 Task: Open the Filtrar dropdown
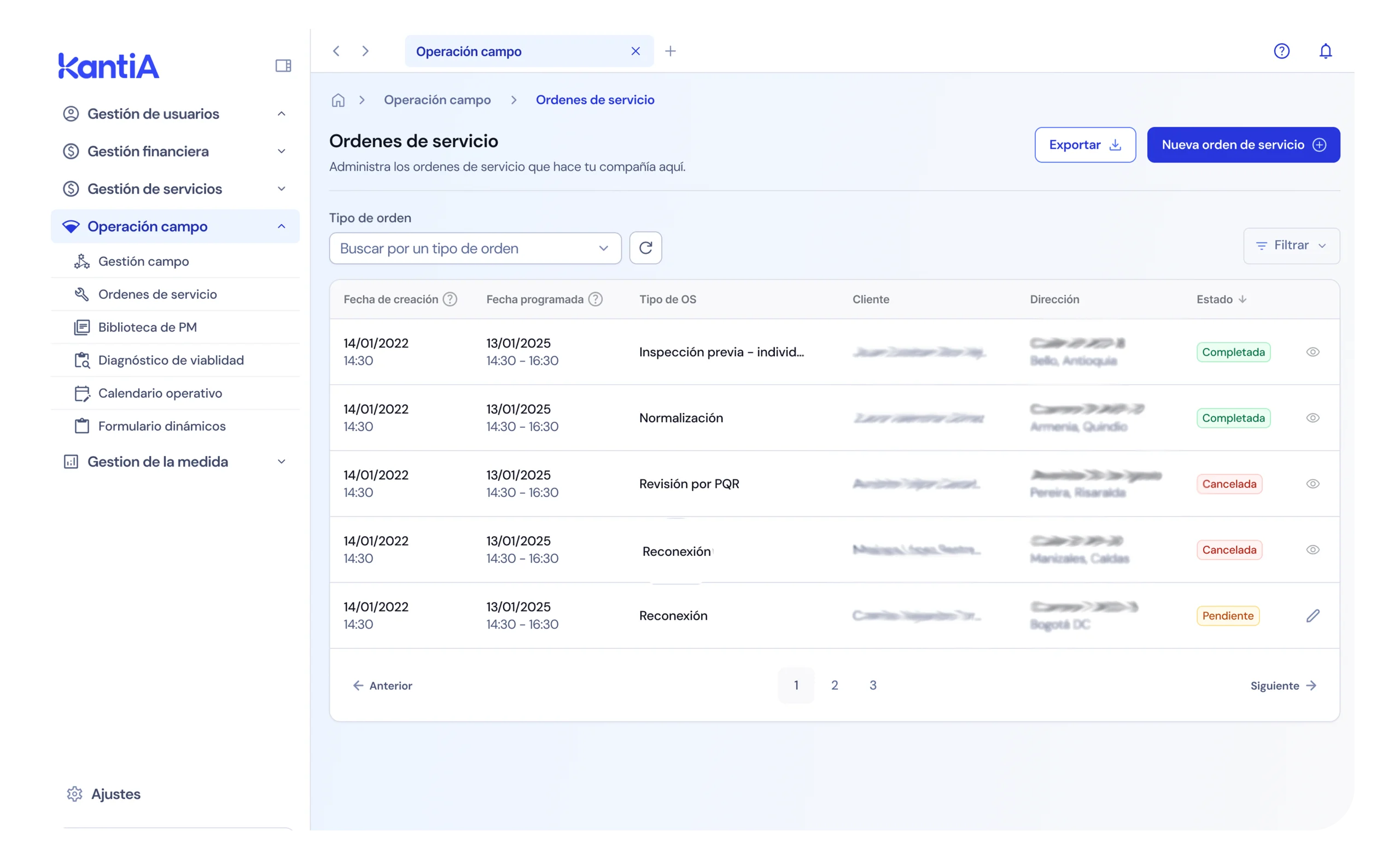pos(1291,246)
